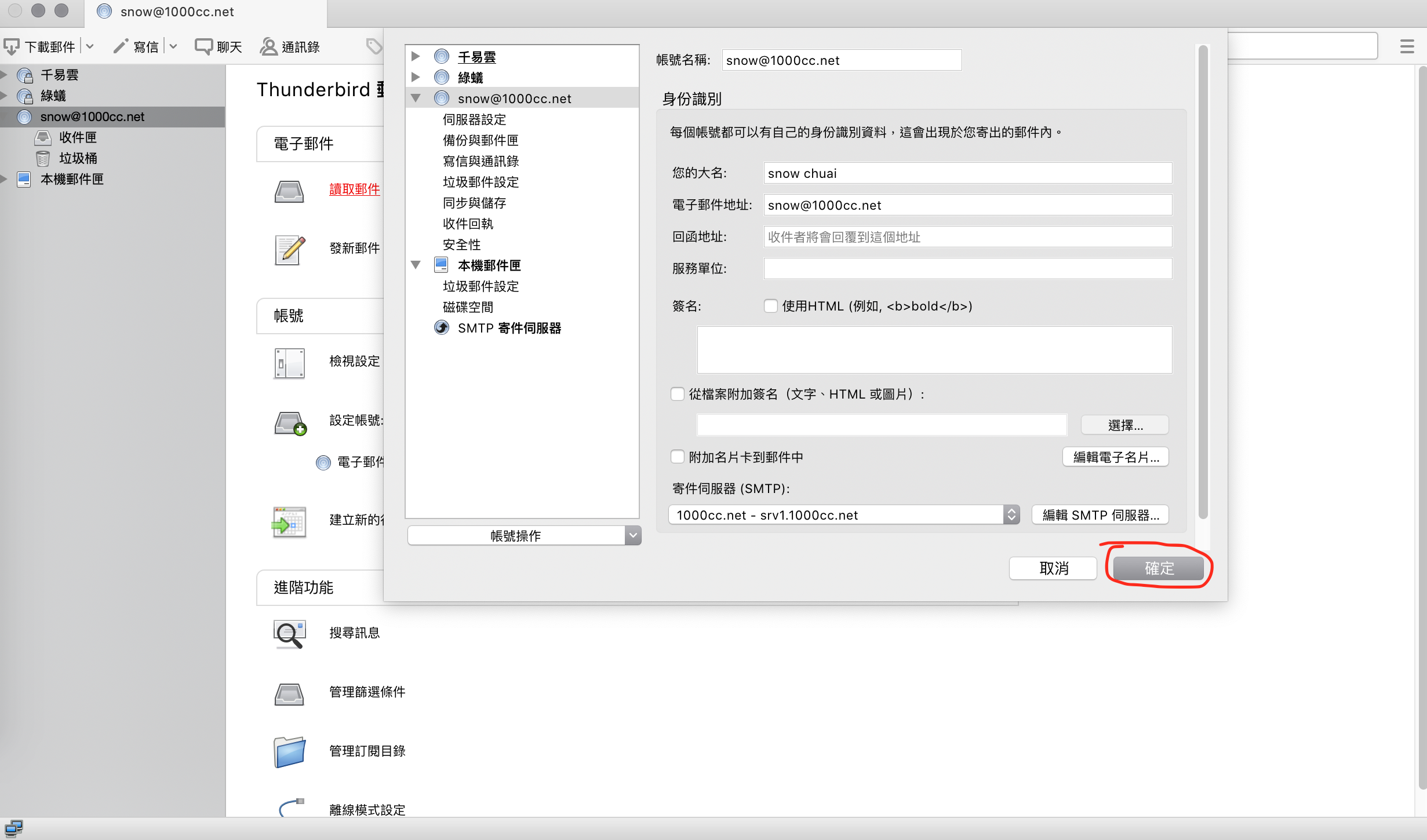
Task: Open the hamburger application menu
Action: tap(1407, 46)
